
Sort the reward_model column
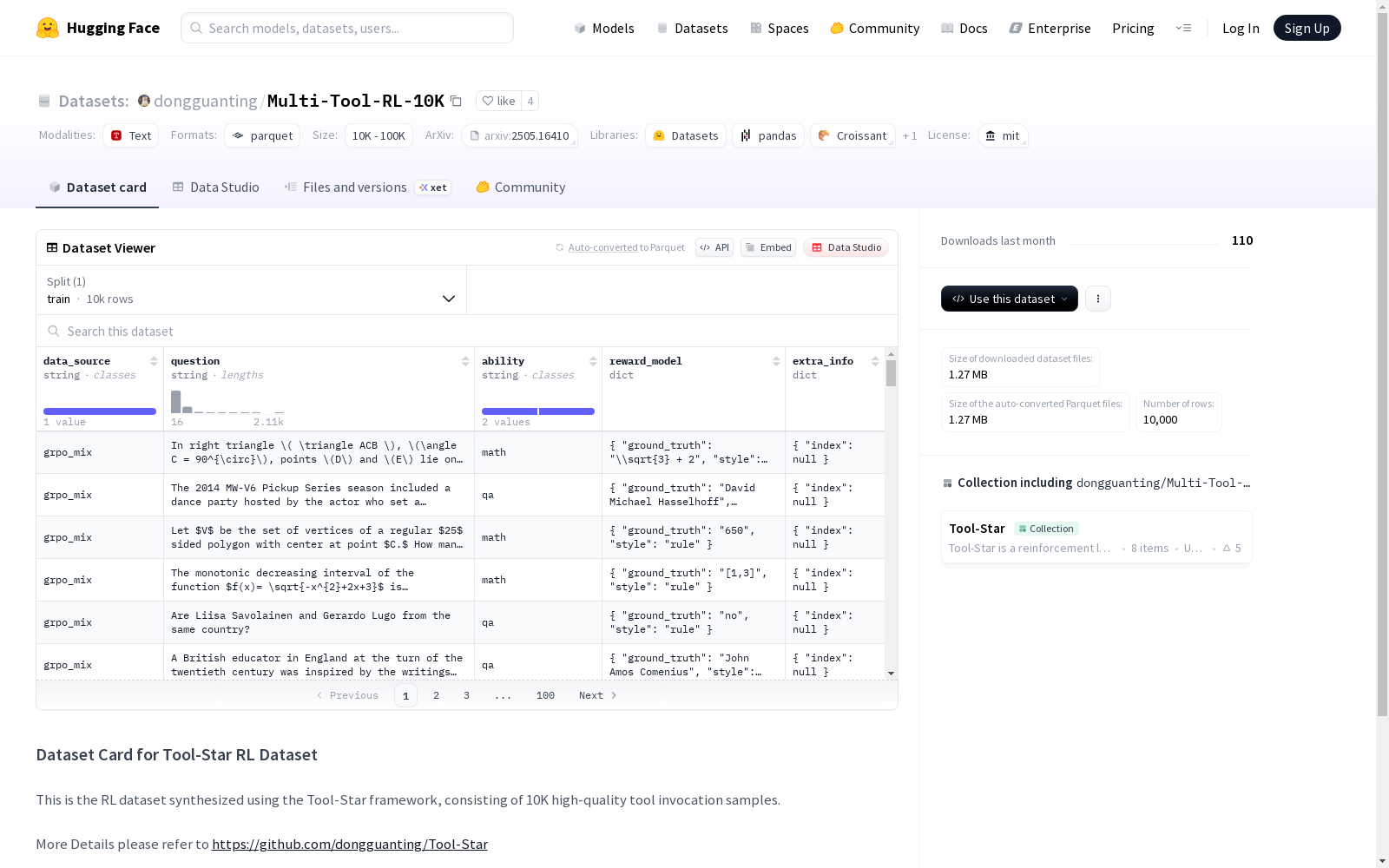click(x=776, y=361)
